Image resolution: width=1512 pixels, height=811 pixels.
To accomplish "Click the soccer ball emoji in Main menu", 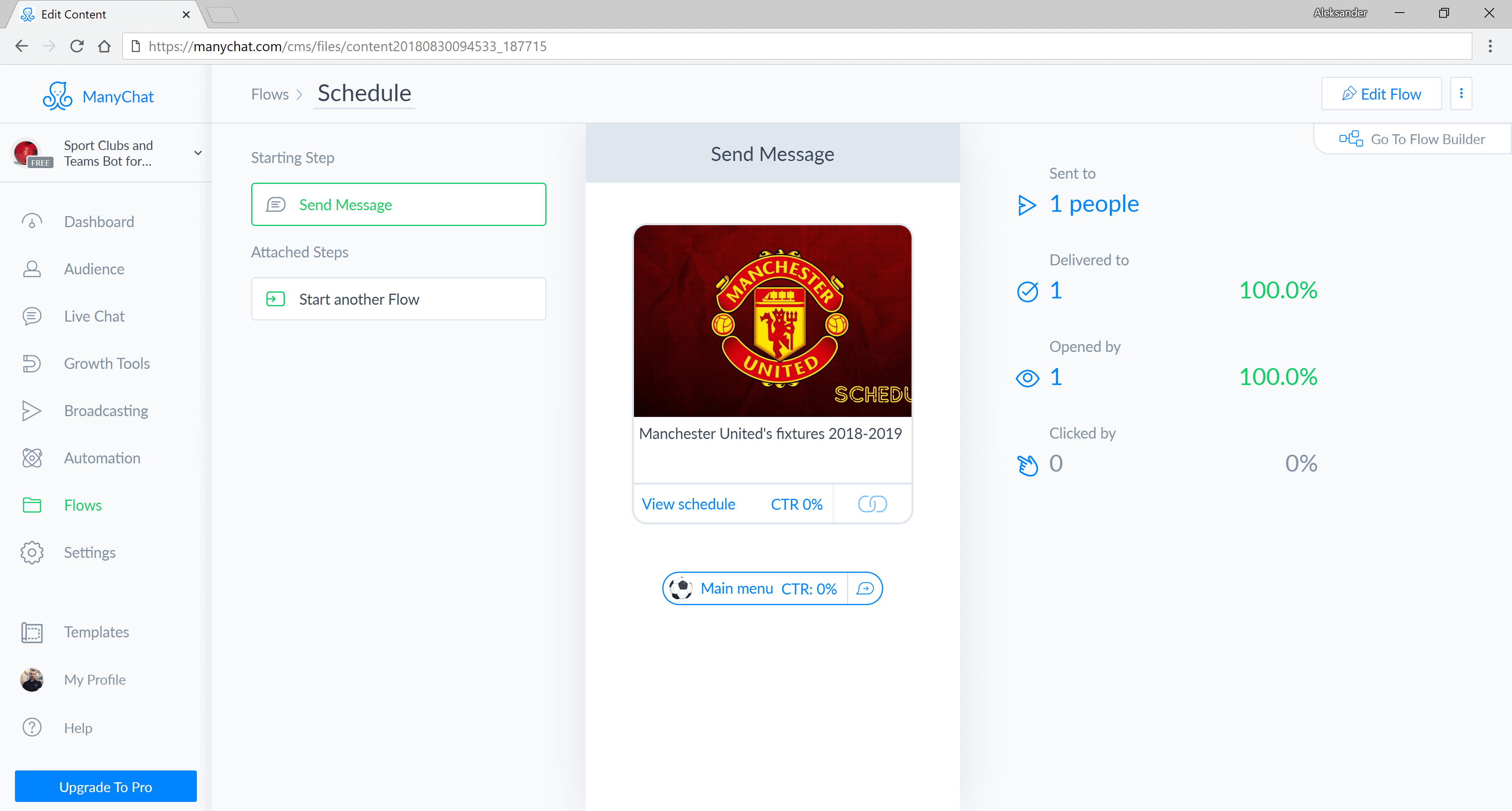I will tap(681, 588).
